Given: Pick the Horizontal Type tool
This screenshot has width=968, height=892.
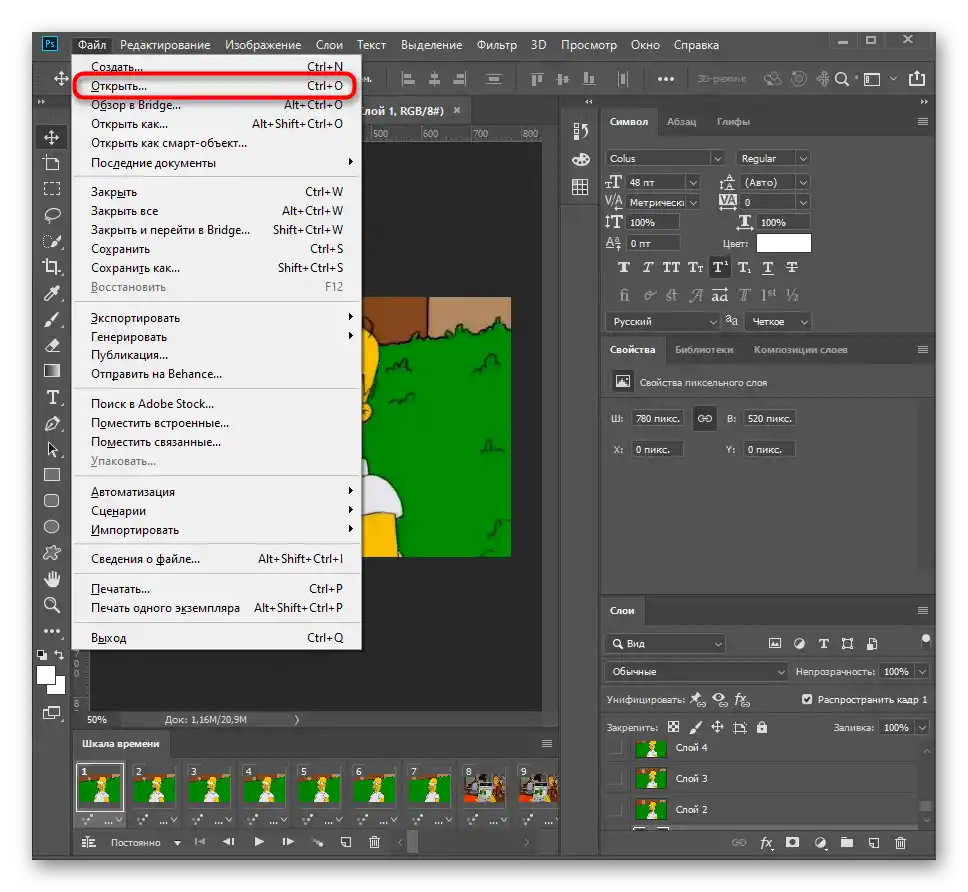Looking at the screenshot, I should [x=52, y=397].
